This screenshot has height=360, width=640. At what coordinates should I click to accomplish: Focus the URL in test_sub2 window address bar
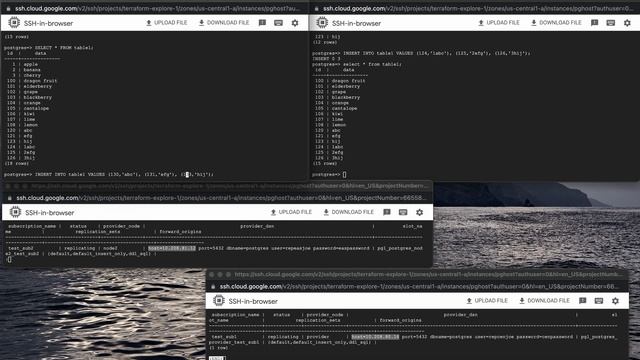coord(220,198)
